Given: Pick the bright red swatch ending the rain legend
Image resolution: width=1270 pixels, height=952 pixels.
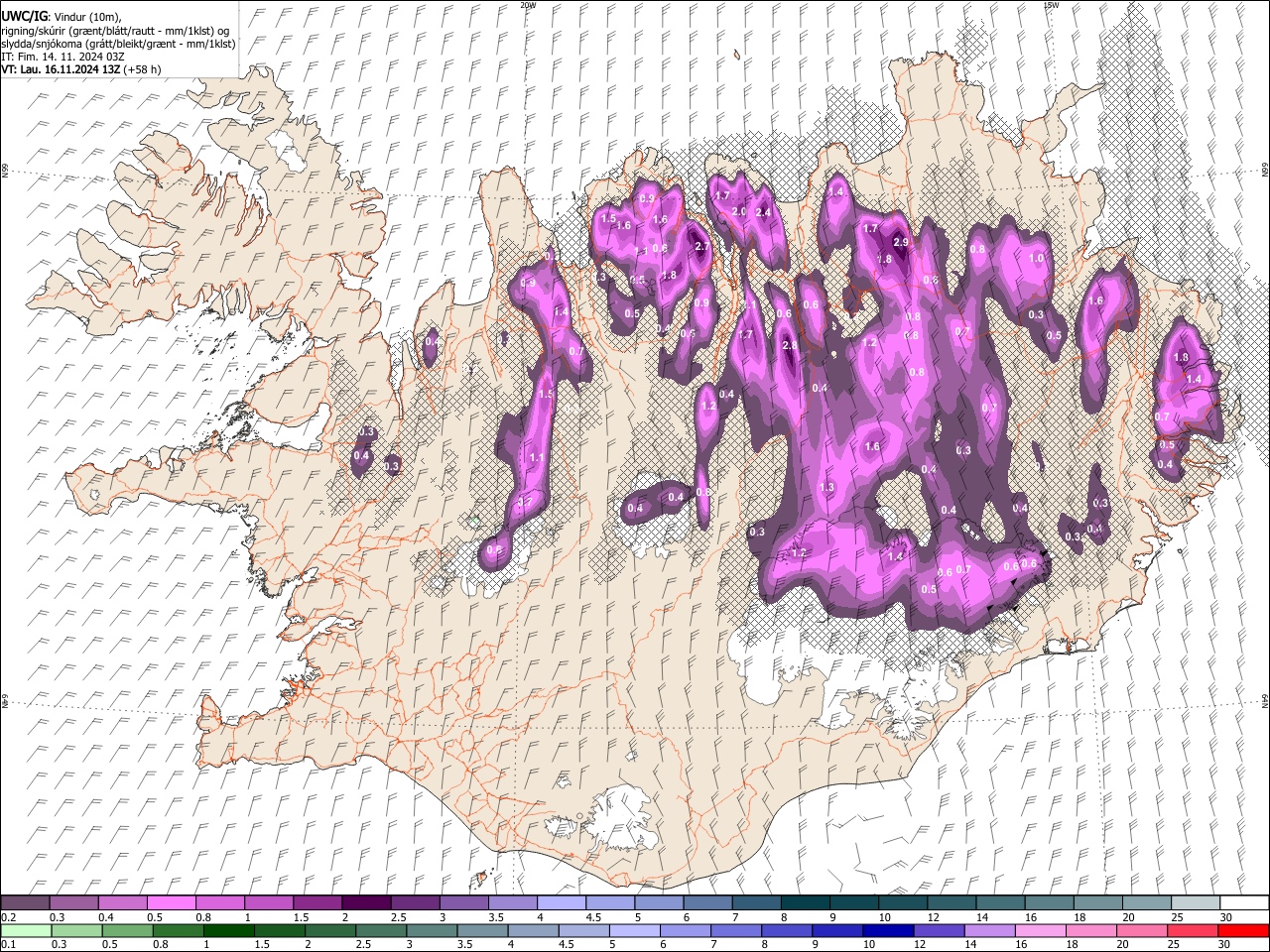Looking at the screenshot, I should point(1244,930).
